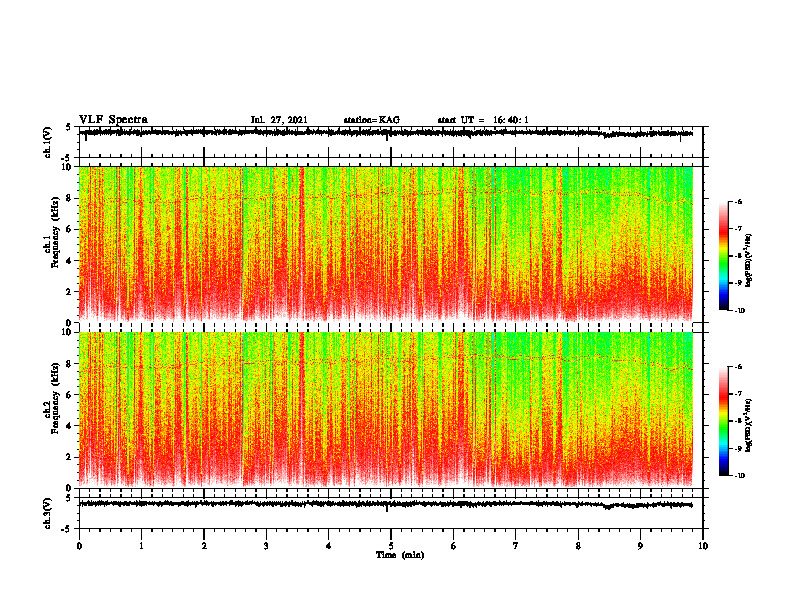
Task: Click the "-10" label on ch.1 color bar
Action: [738, 311]
